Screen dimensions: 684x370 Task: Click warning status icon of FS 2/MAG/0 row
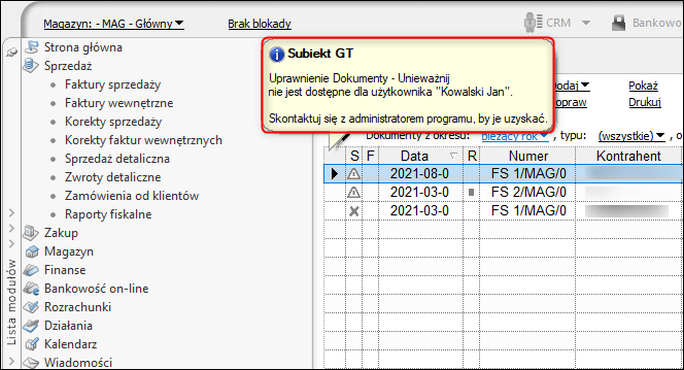[354, 192]
